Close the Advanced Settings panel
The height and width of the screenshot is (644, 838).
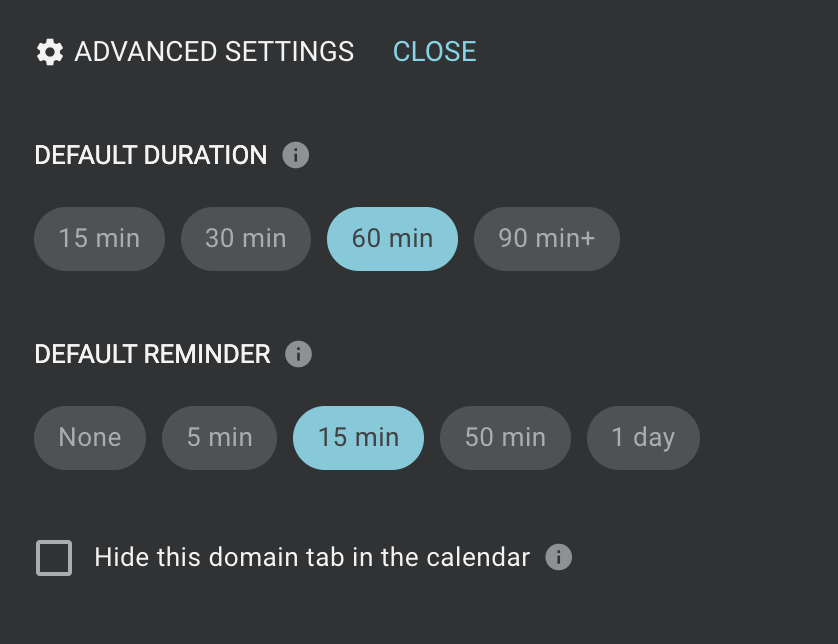coord(434,52)
